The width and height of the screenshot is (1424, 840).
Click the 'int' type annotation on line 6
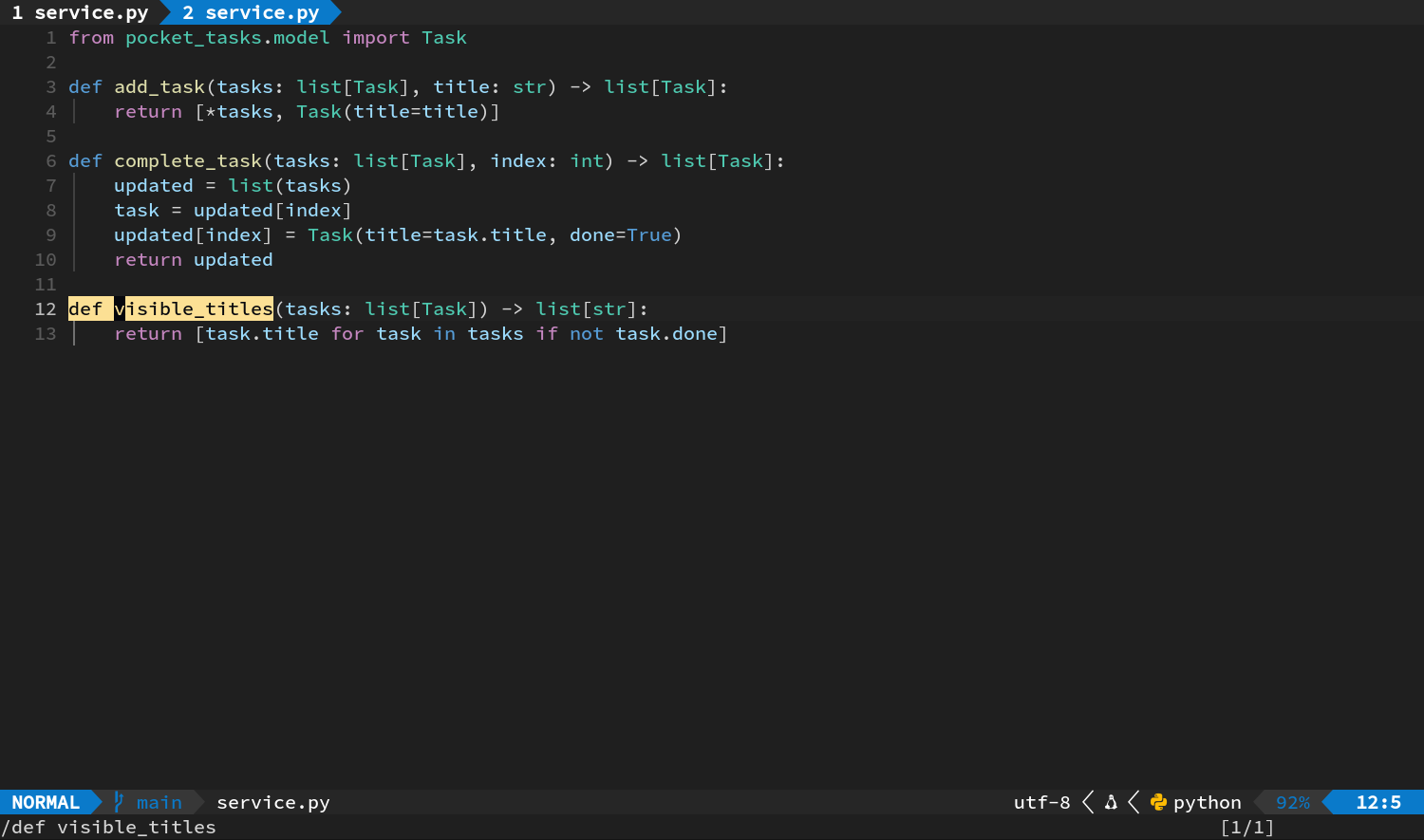[587, 160]
